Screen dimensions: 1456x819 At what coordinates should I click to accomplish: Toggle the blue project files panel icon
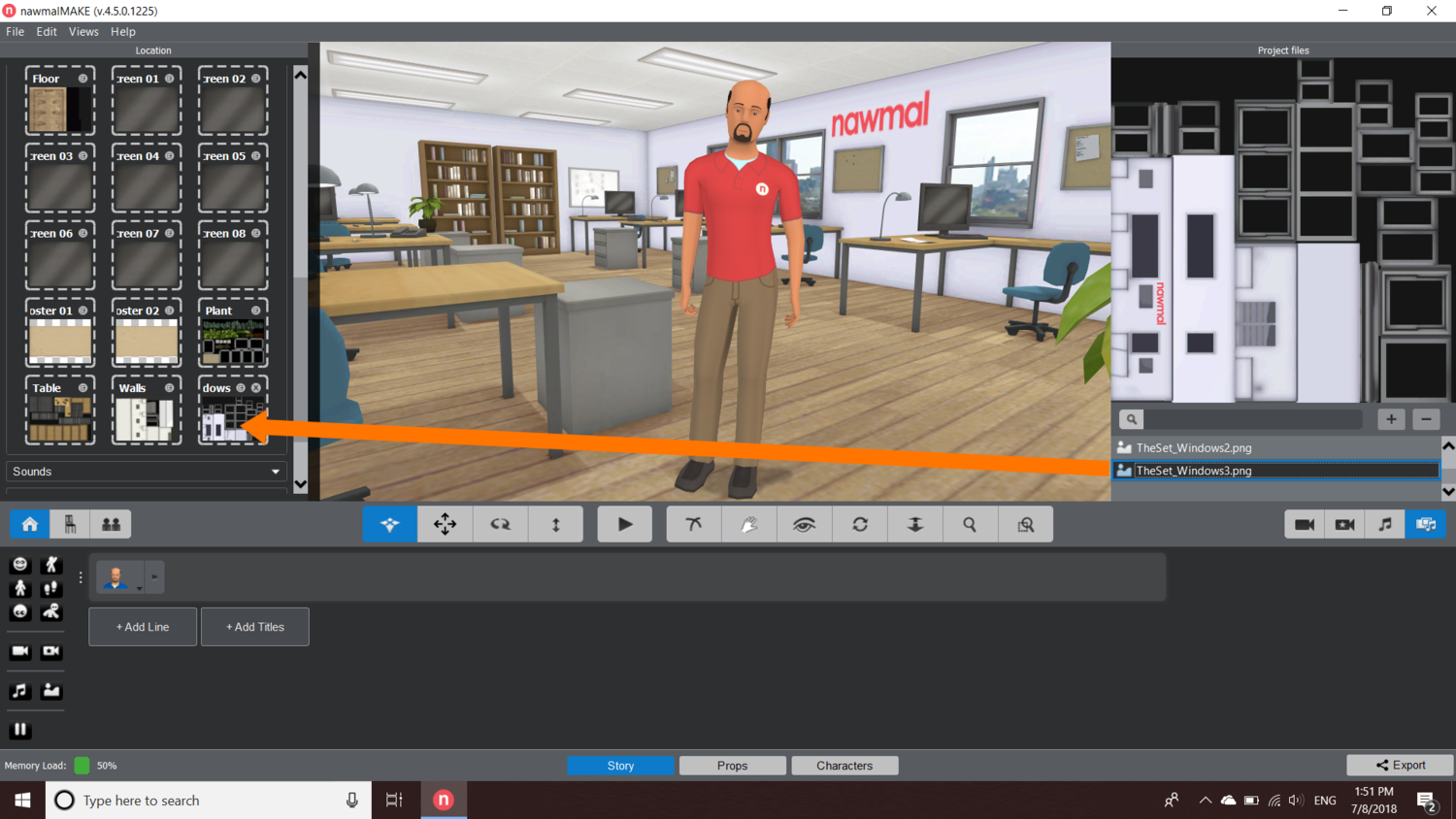tap(1426, 524)
